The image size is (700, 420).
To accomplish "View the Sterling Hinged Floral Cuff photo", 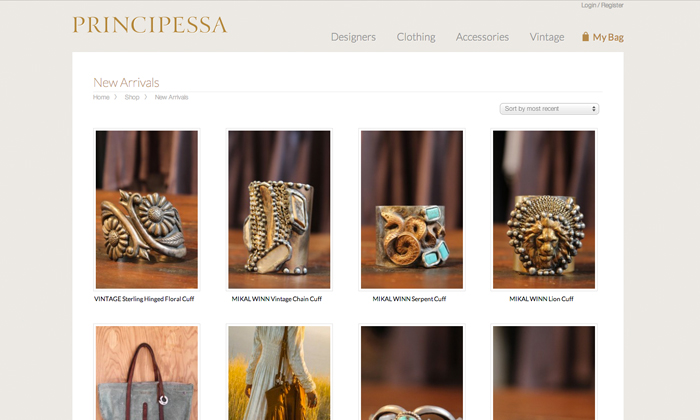I will pyautogui.click(x=146, y=209).
